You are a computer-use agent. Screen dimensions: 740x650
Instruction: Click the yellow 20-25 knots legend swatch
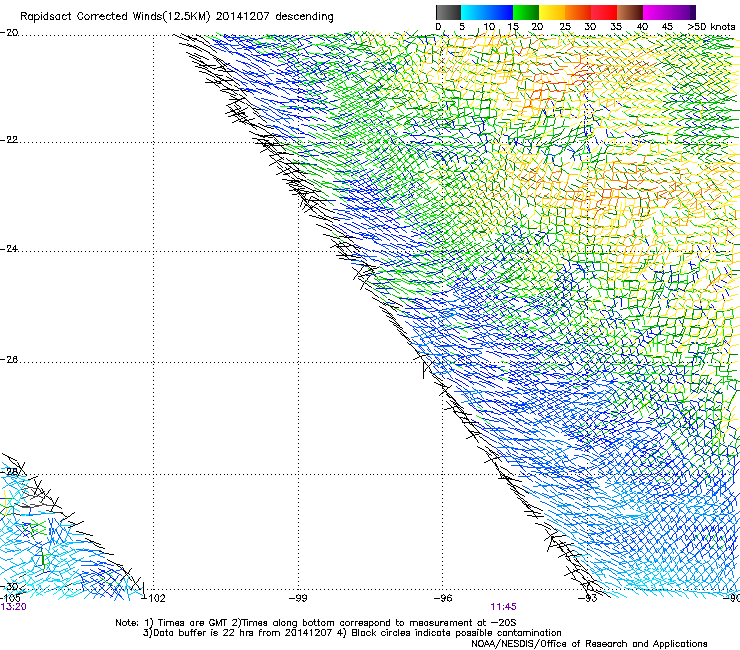click(x=552, y=12)
